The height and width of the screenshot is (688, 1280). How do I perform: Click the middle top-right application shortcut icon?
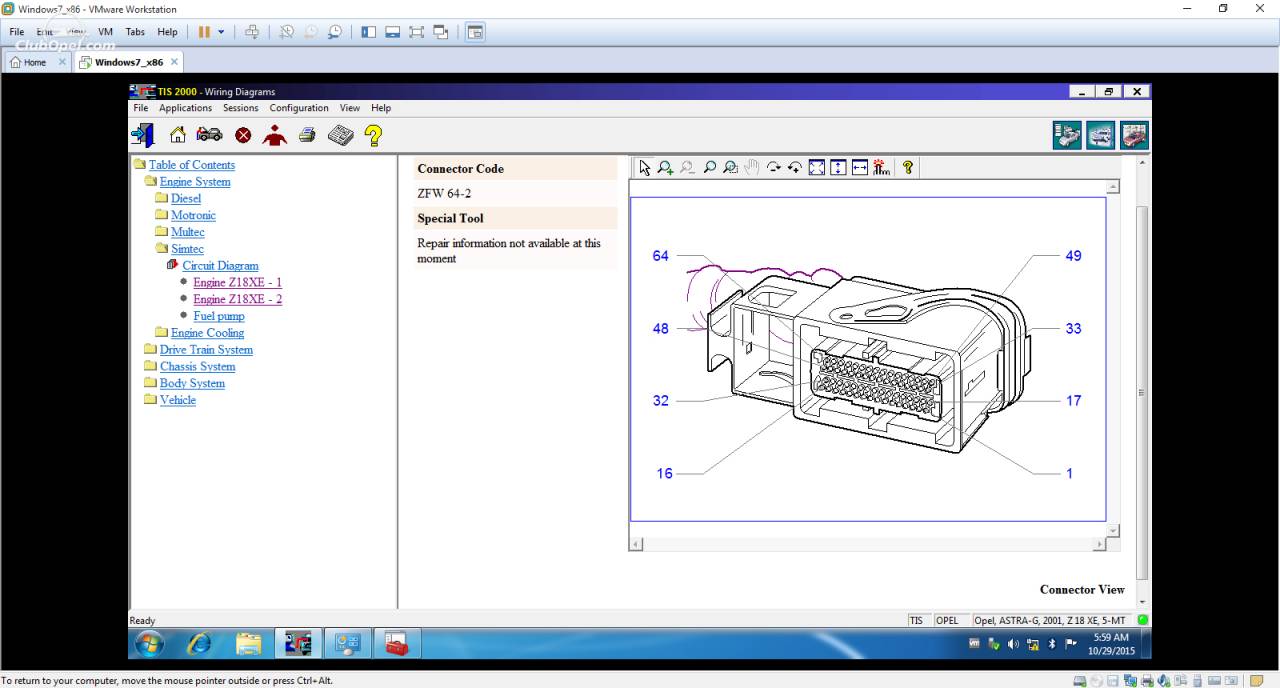point(1101,135)
